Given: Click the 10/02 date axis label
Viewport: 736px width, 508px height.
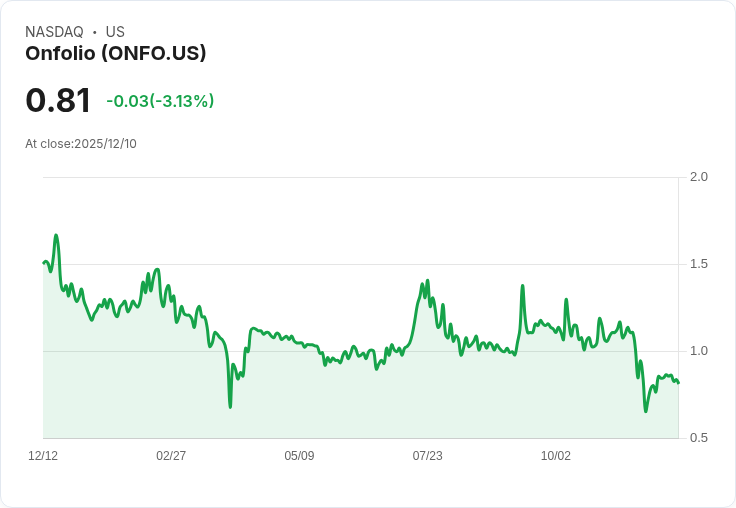Looking at the screenshot, I should coord(556,456).
